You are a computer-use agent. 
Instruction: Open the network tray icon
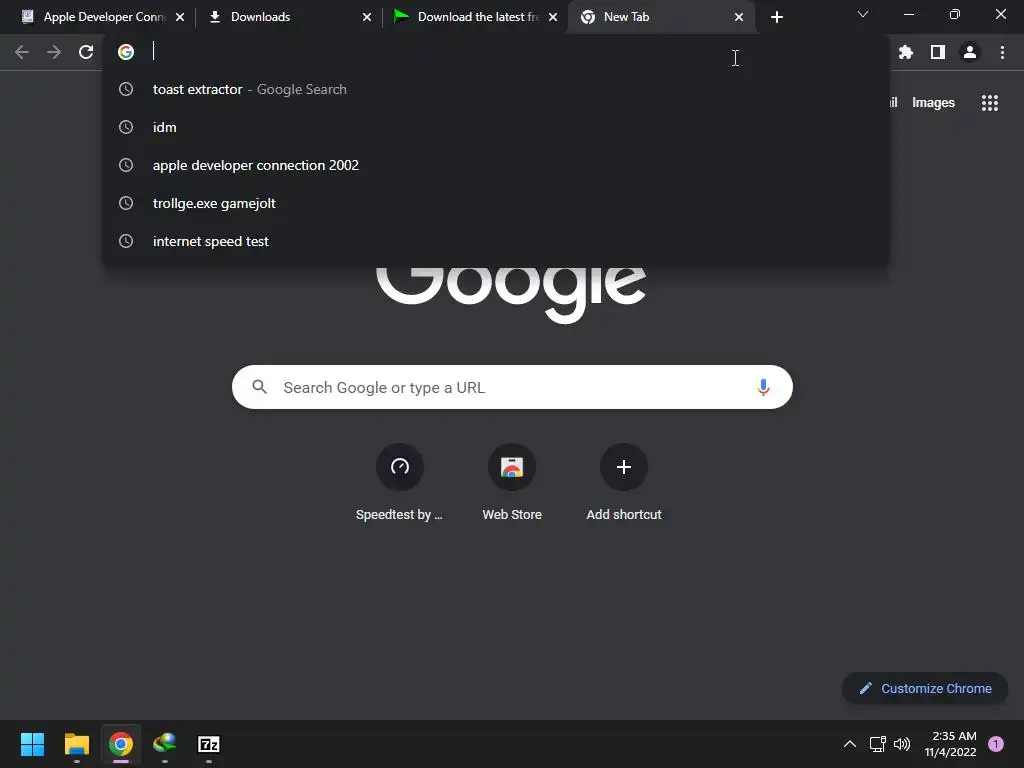(x=878, y=744)
